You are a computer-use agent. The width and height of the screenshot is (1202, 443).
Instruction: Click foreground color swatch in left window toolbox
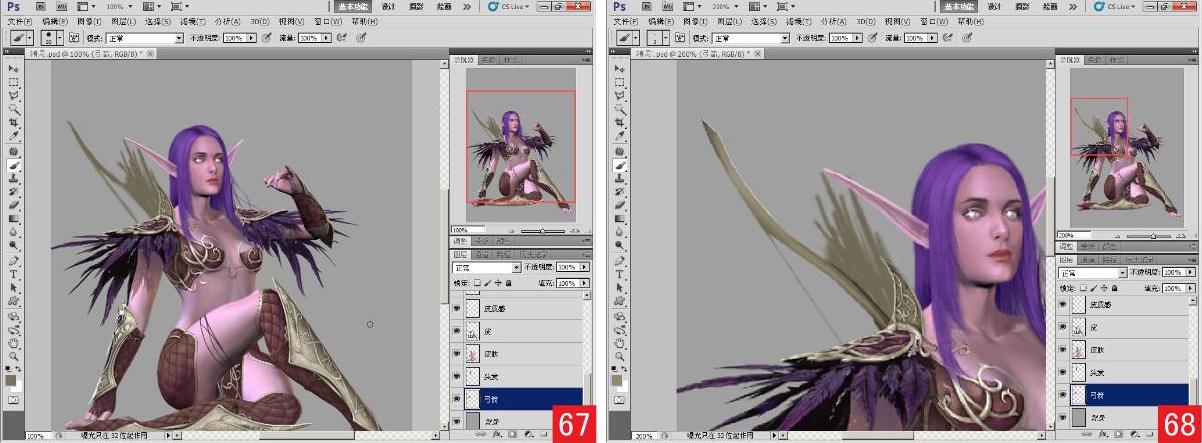[11, 379]
